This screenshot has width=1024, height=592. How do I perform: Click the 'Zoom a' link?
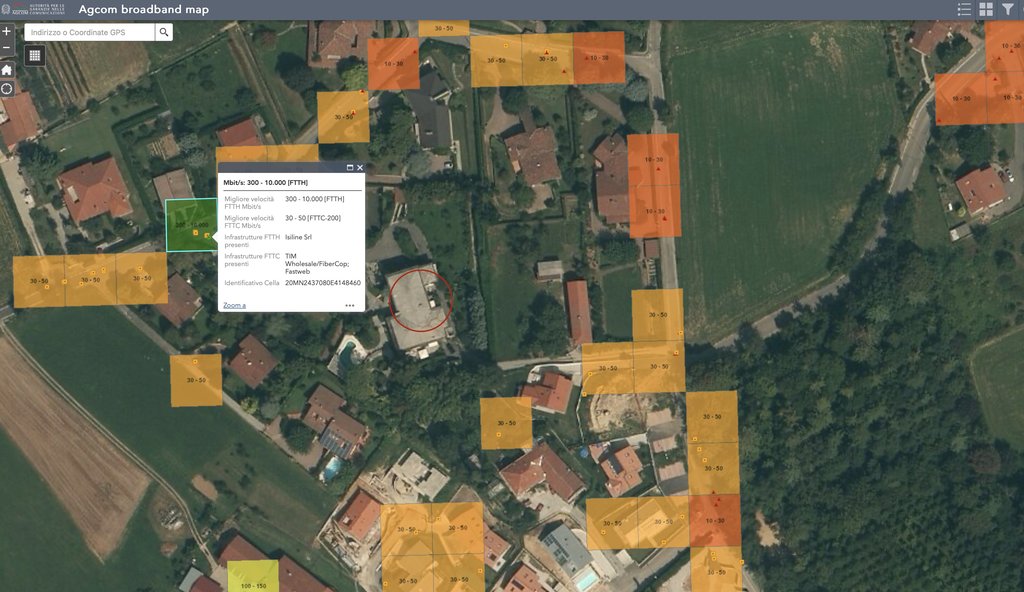[234, 305]
